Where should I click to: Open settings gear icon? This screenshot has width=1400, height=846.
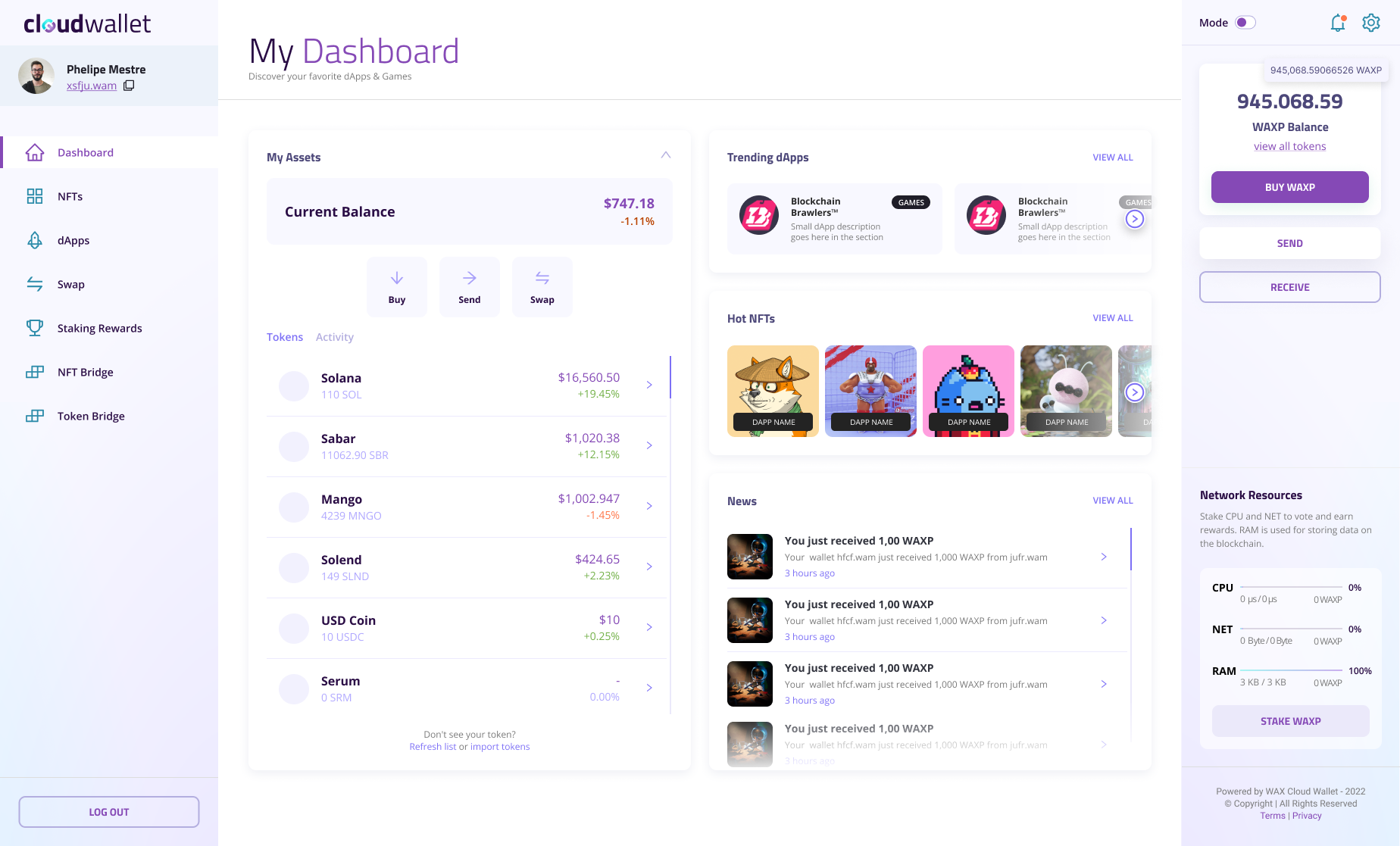coord(1371,23)
